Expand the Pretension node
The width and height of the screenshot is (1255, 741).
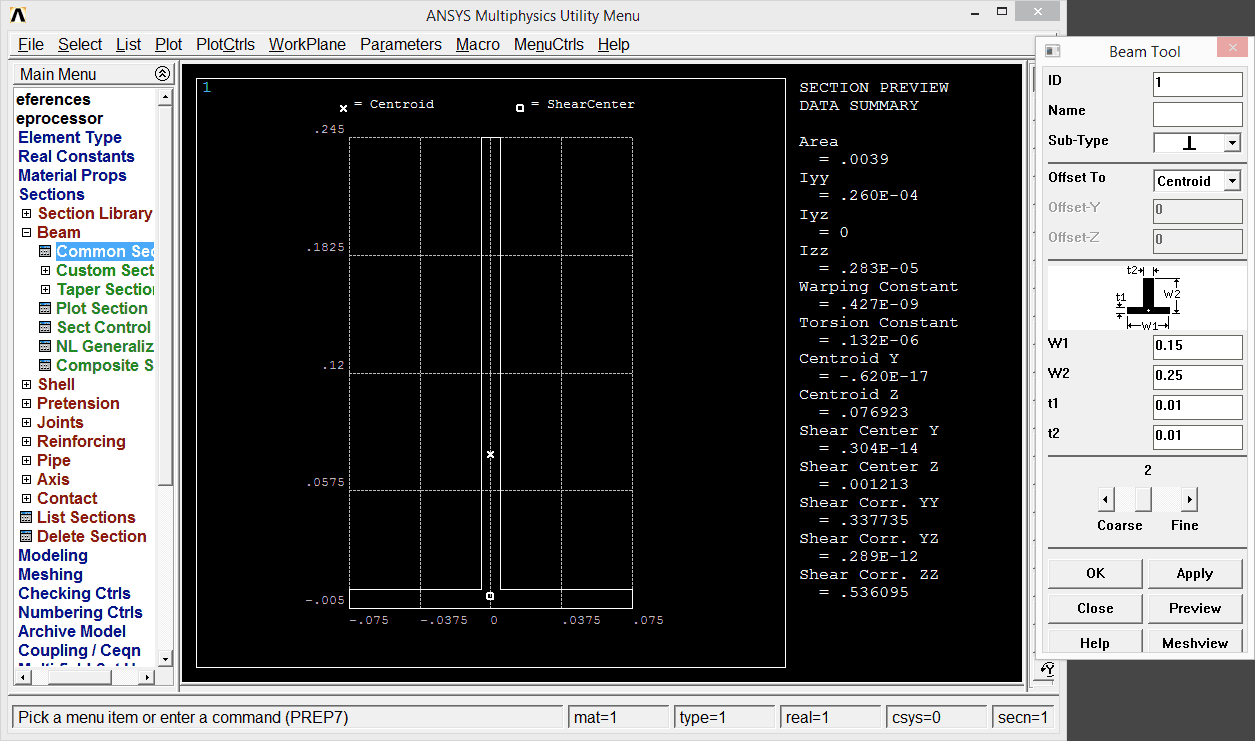(27, 404)
